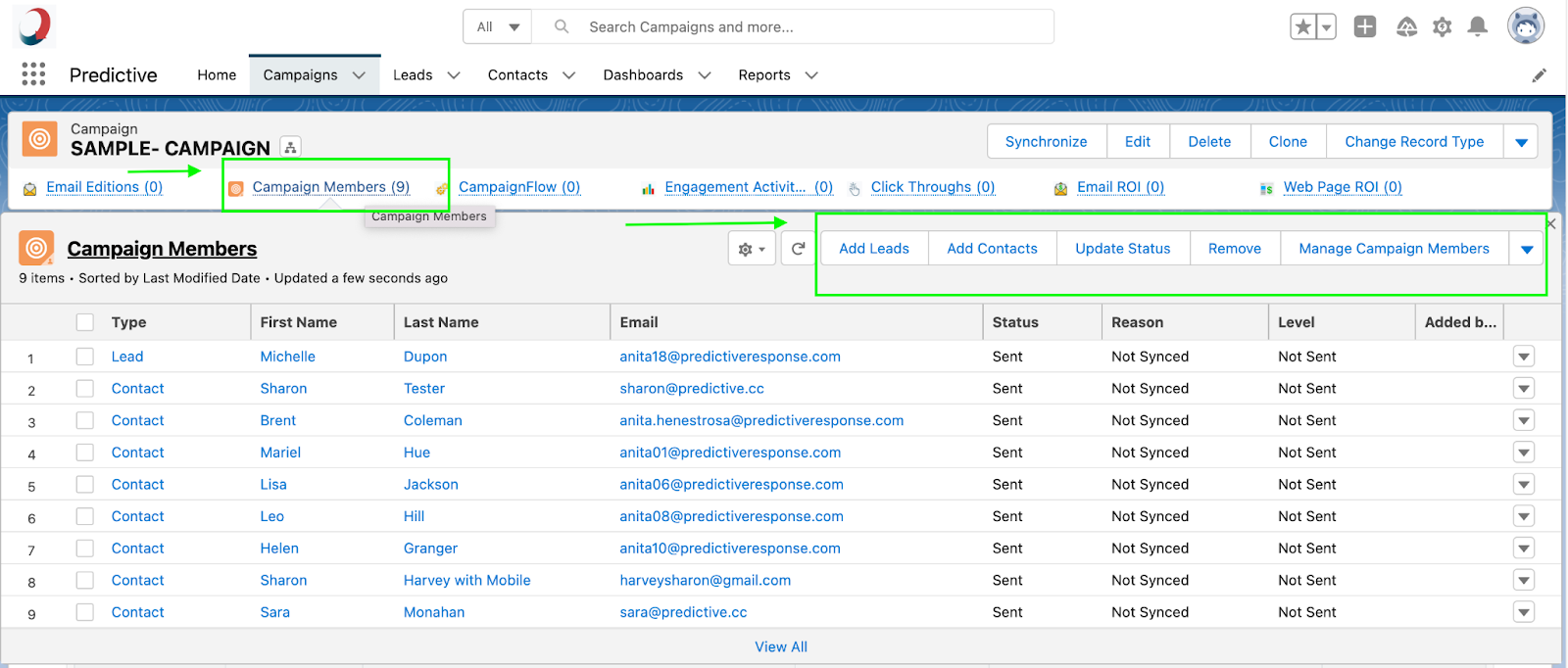Click the Synchronize button
This screenshot has height=668, width=1568.
pos(1047,142)
